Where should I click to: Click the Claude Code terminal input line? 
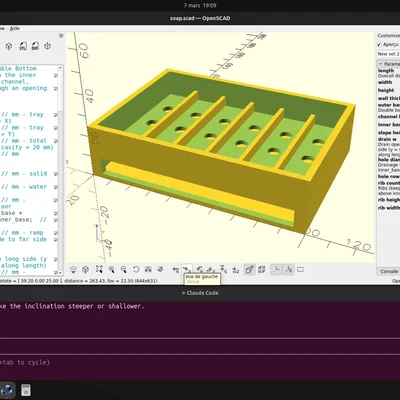click(x=200, y=346)
